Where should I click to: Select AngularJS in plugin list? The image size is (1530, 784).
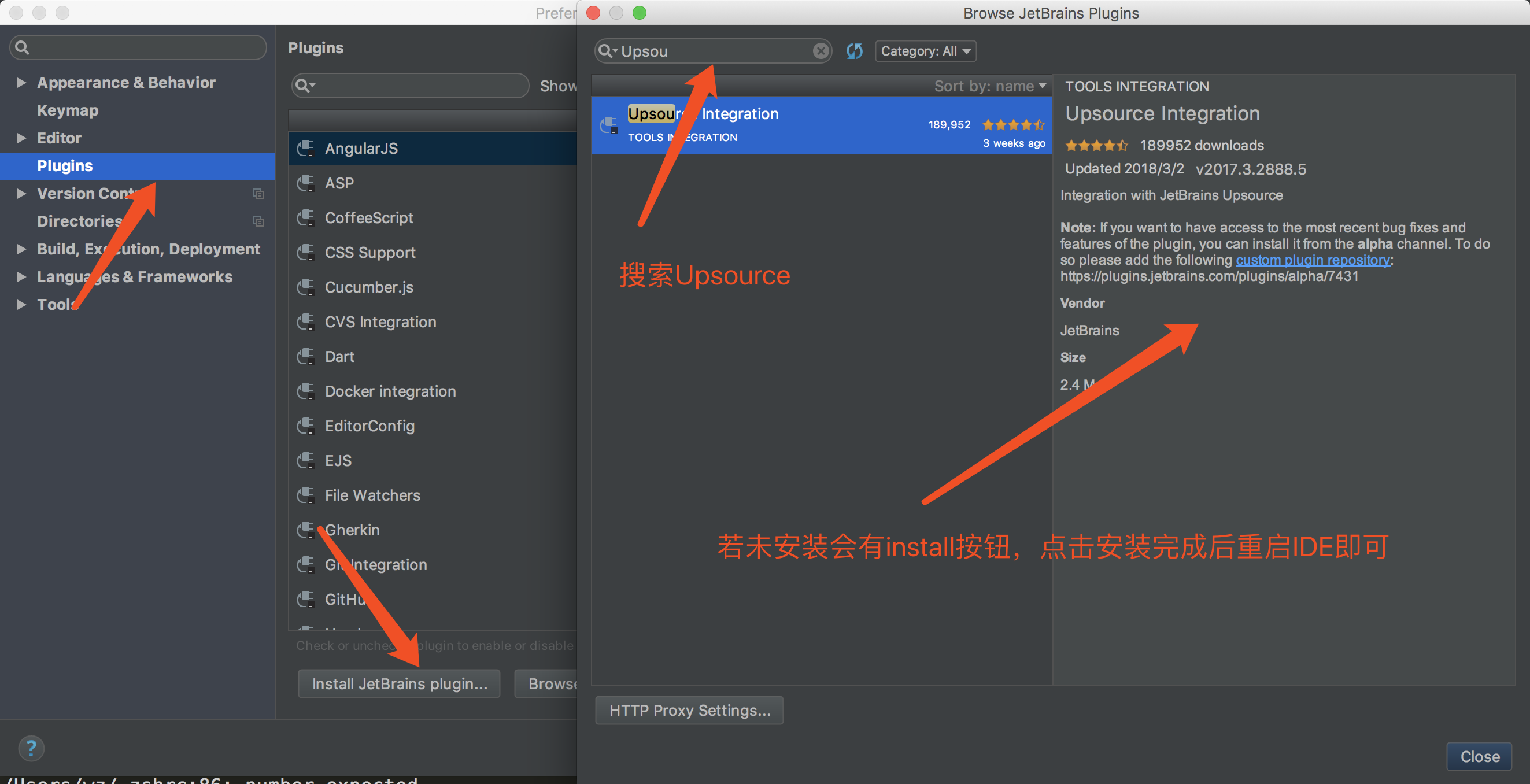pyautogui.click(x=433, y=149)
